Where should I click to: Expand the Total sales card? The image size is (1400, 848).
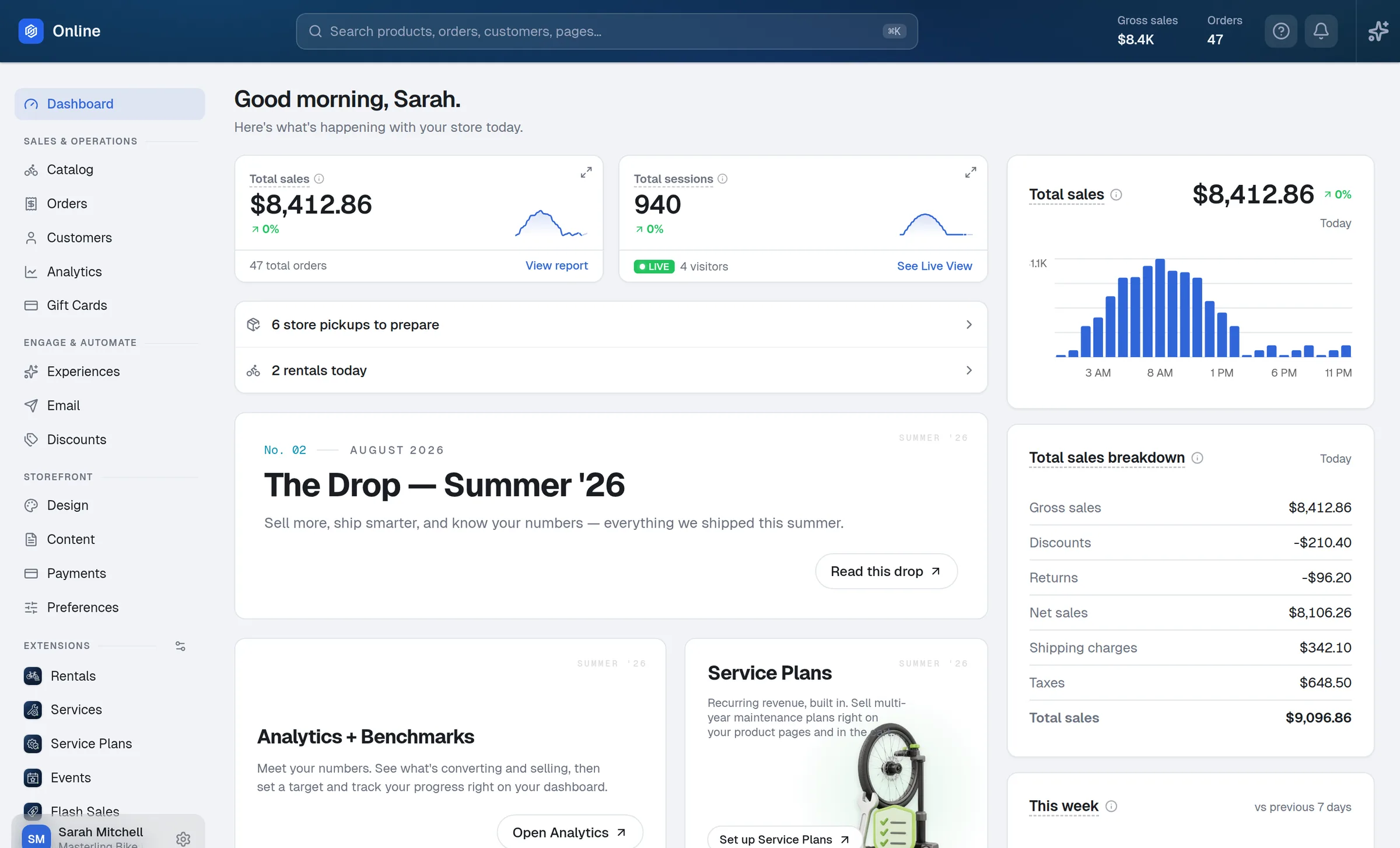(x=586, y=172)
